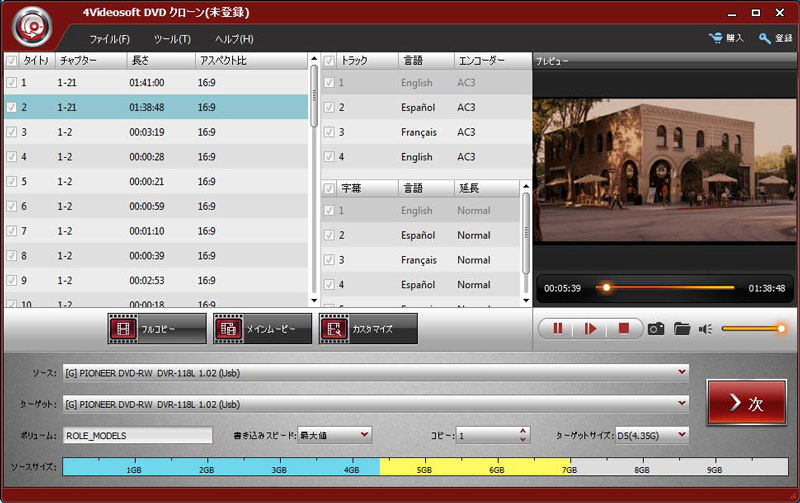Pause the preview playback
Image resolution: width=800 pixels, height=503 pixels.
point(558,328)
